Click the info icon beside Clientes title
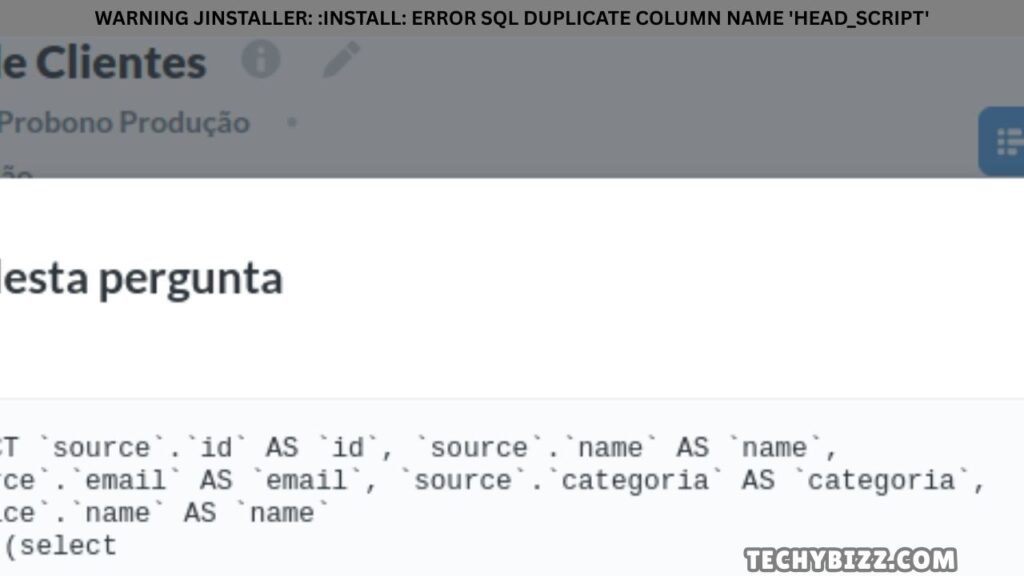This screenshot has width=1024, height=576. pyautogui.click(x=261, y=60)
